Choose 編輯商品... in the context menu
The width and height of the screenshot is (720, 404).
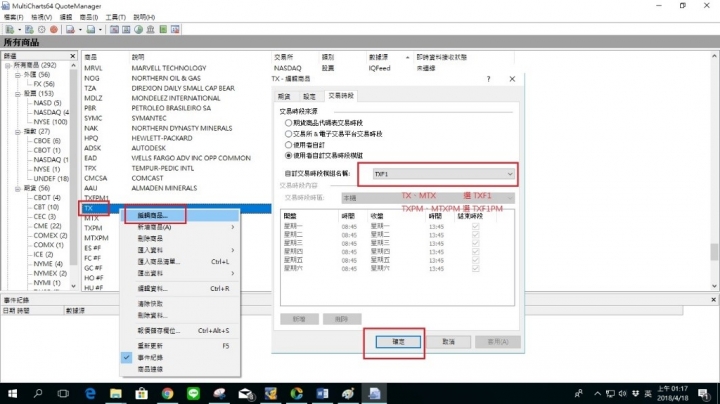point(180,215)
